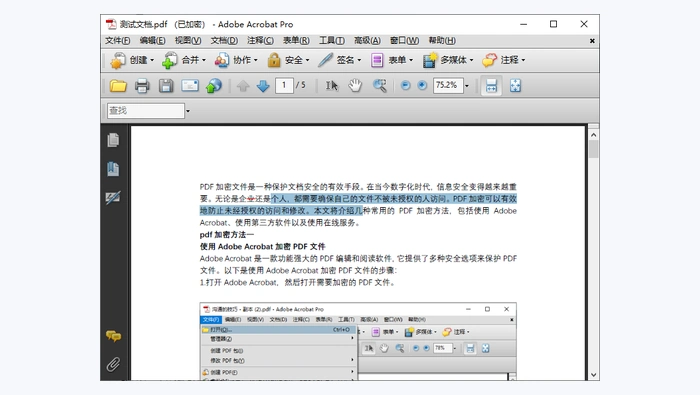Image resolution: width=700 pixels, height=395 pixels.
Task: Click the upload globe icon
Action: pos(214,86)
